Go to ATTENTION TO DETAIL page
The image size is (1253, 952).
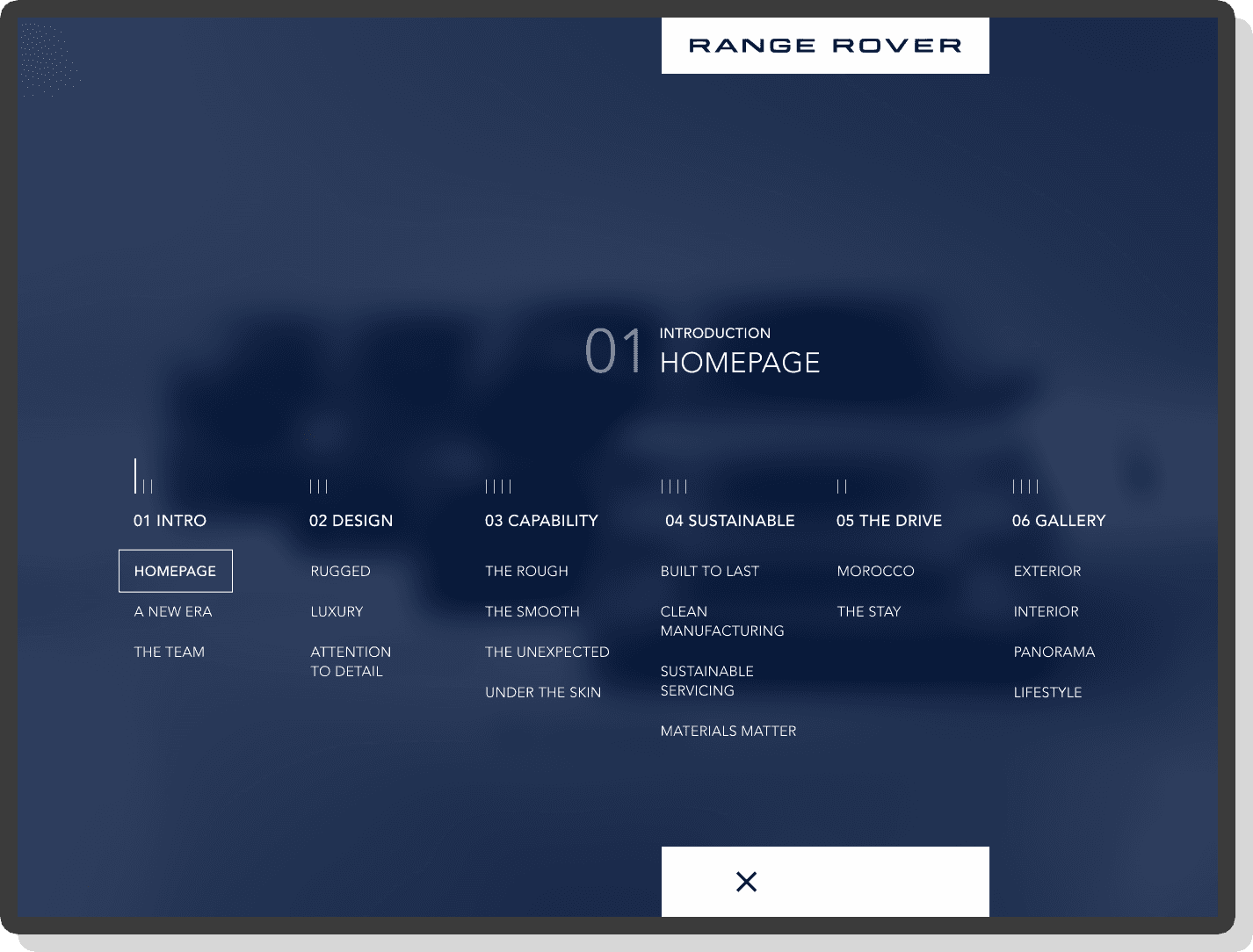coord(351,661)
